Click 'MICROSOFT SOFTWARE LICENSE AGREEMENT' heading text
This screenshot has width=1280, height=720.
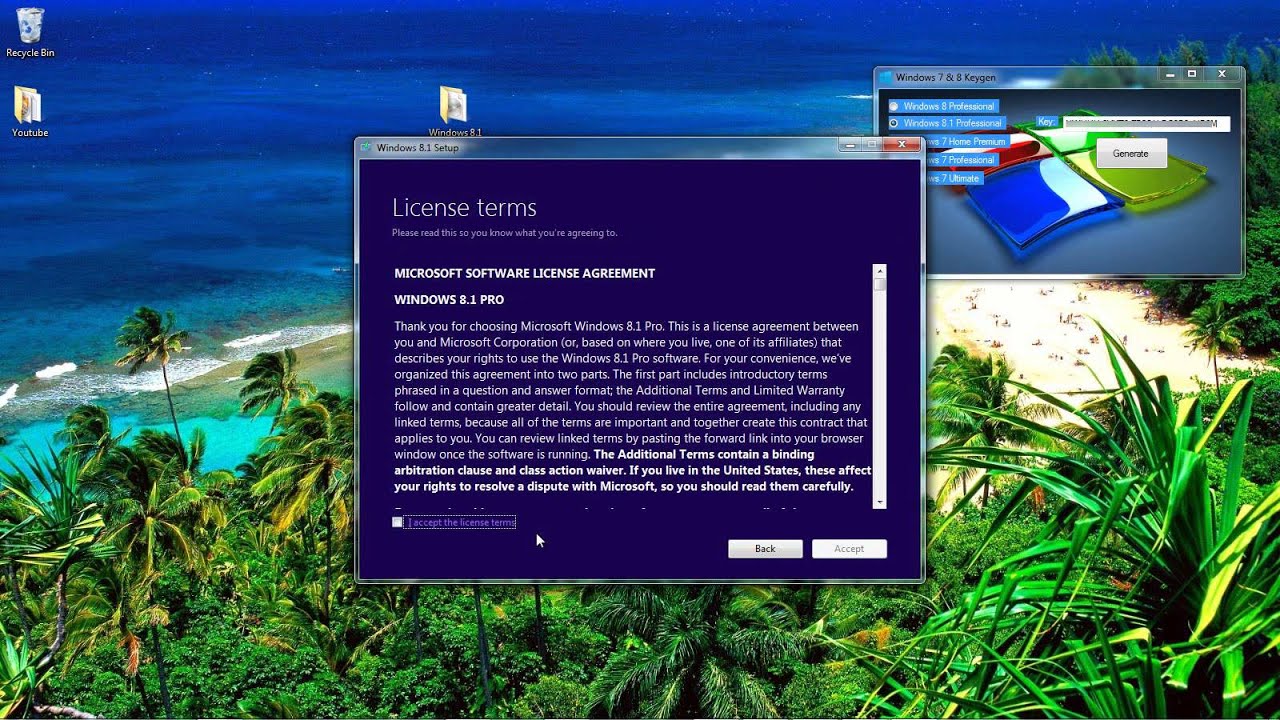tap(525, 273)
